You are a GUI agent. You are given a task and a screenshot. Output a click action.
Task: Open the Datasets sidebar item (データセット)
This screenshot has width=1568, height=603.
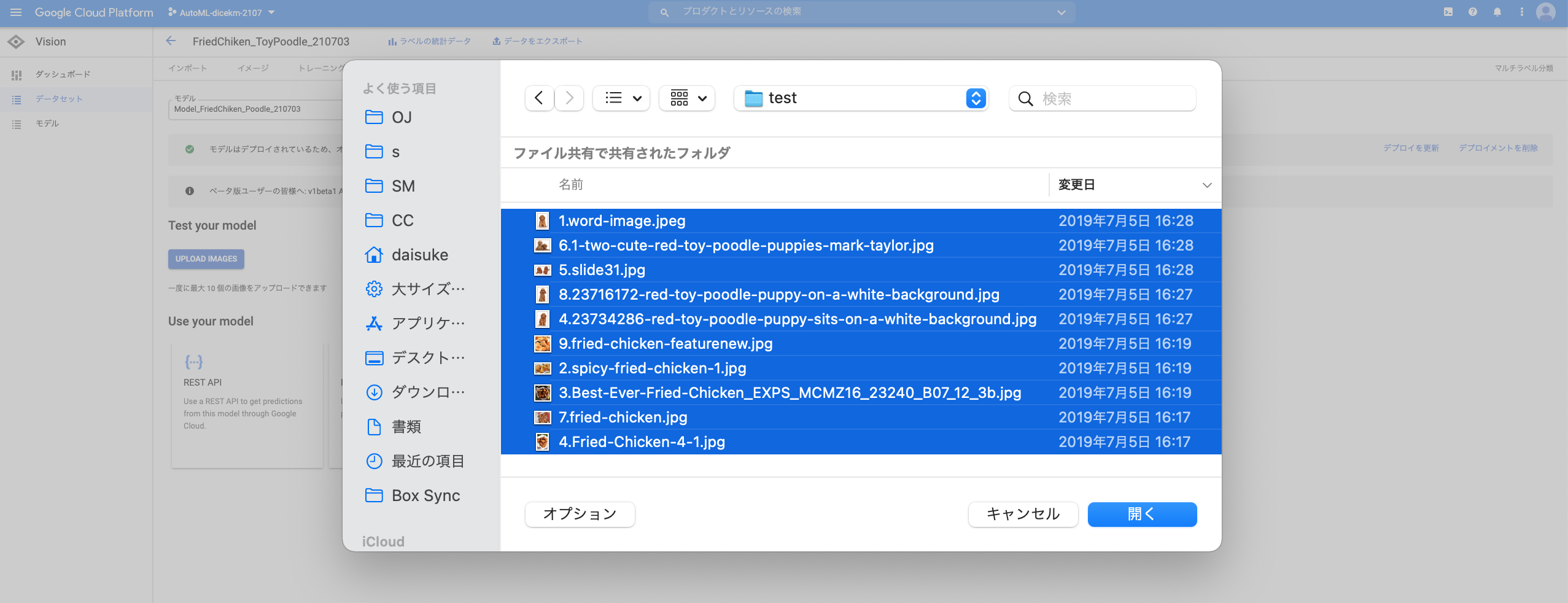76,99
